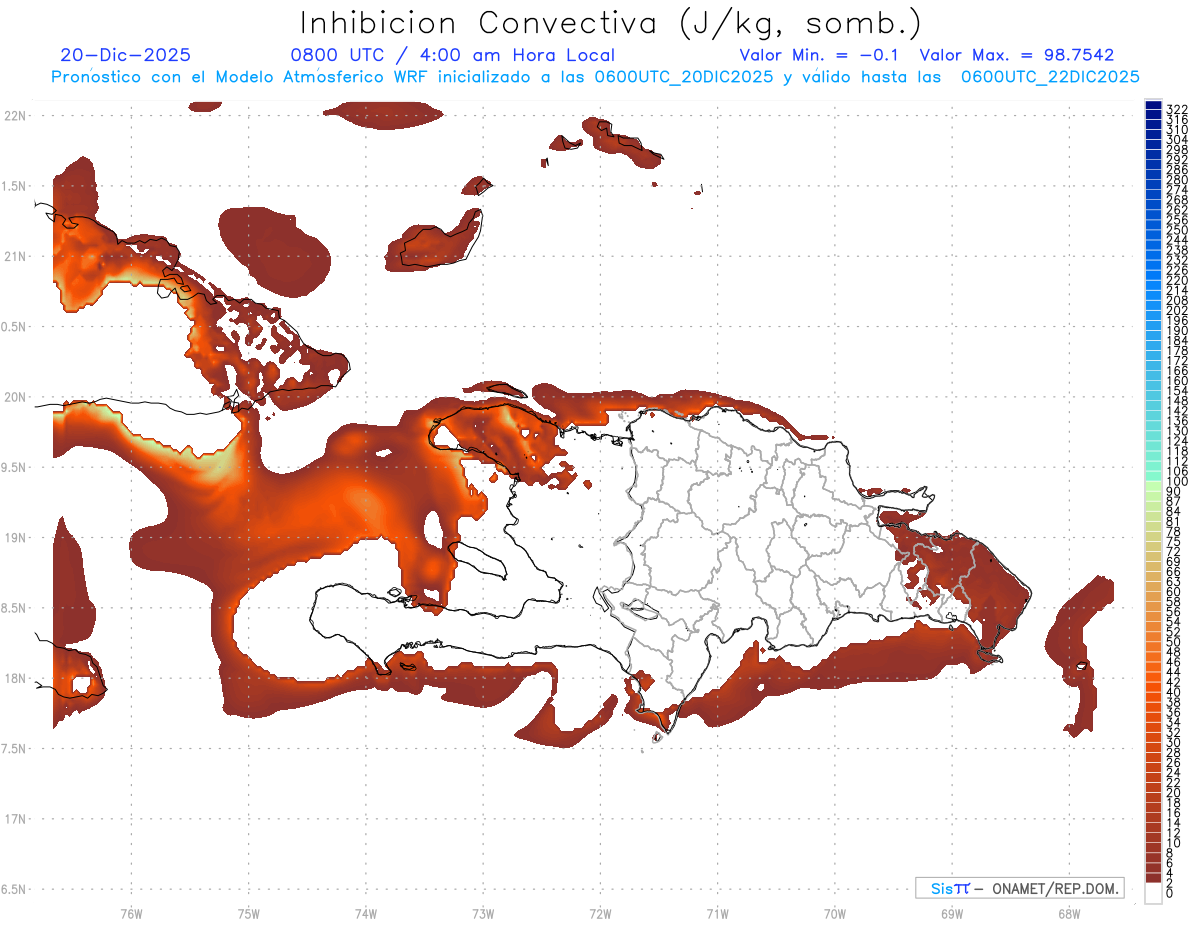Click the darkest navy swatch atop the color scale
The image size is (1200, 927).
pos(1153,106)
